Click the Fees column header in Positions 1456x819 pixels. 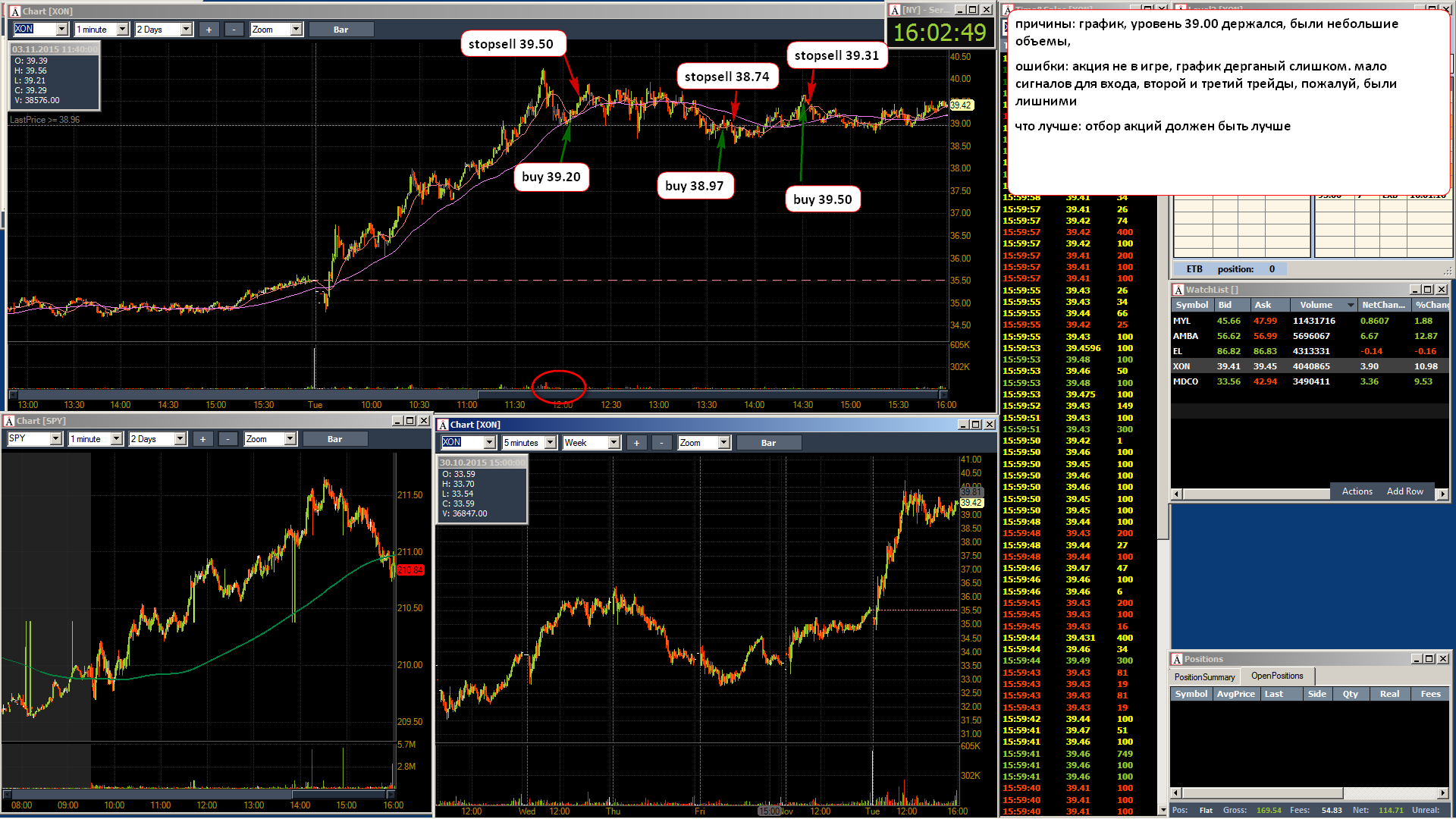(x=1430, y=694)
